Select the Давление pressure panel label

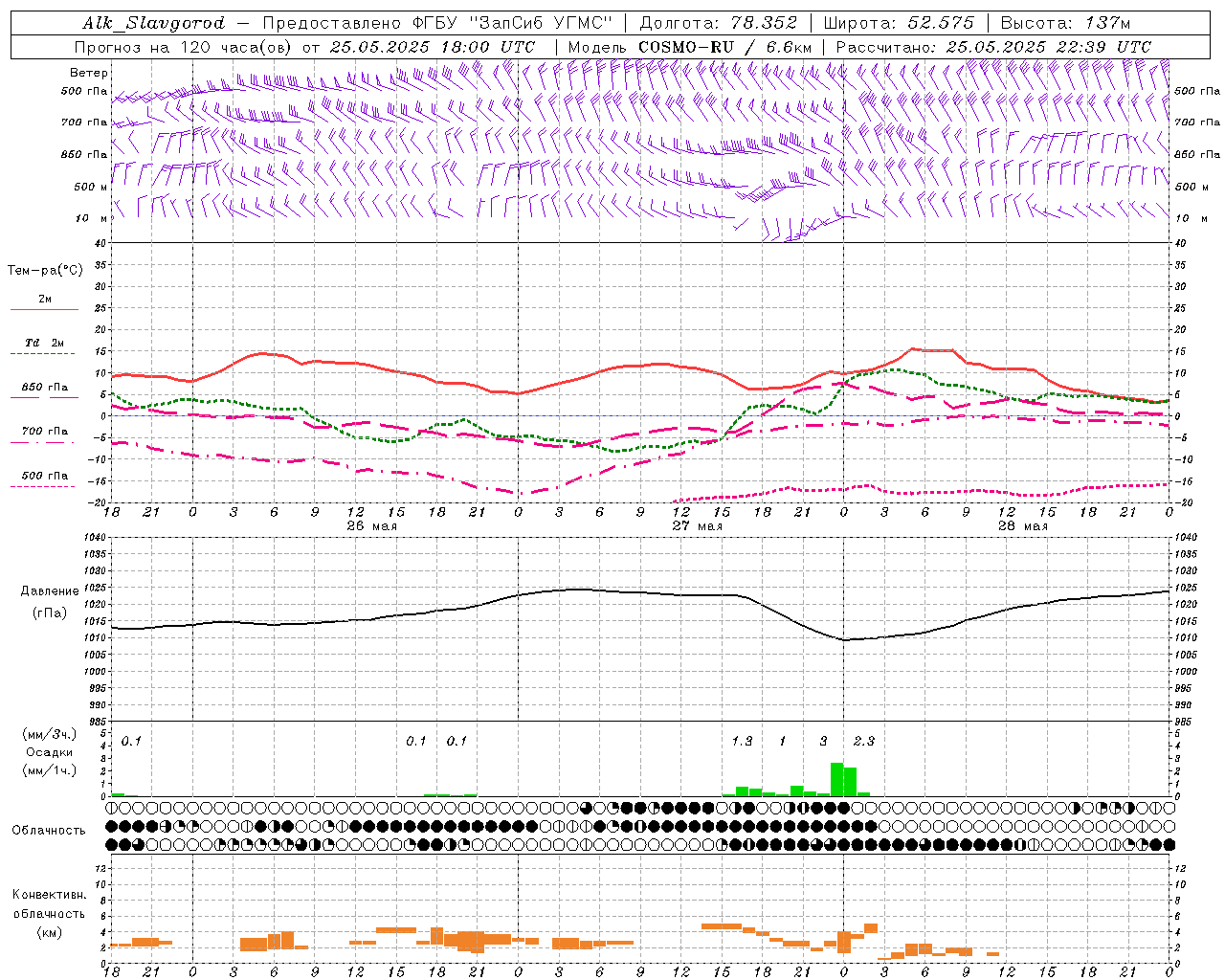click(48, 590)
